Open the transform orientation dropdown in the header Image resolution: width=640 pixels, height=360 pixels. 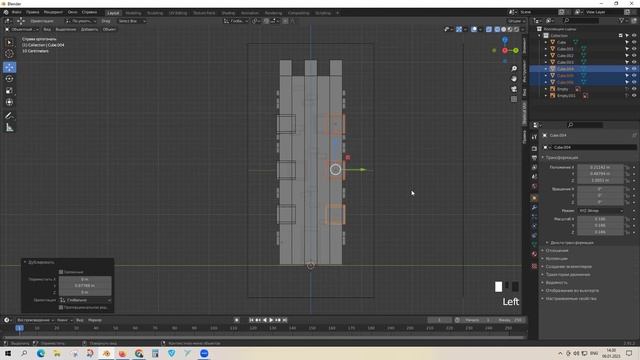point(236,21)
